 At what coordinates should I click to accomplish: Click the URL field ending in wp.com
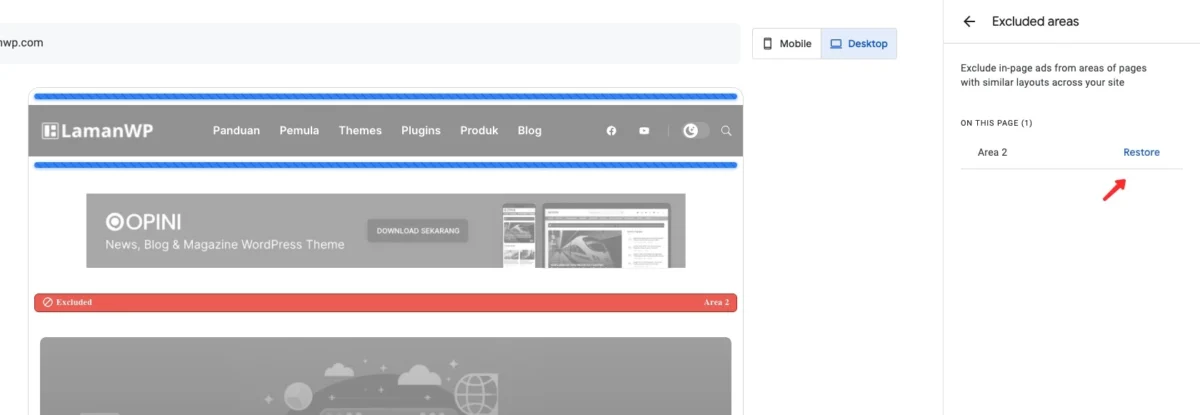[370, 43]
